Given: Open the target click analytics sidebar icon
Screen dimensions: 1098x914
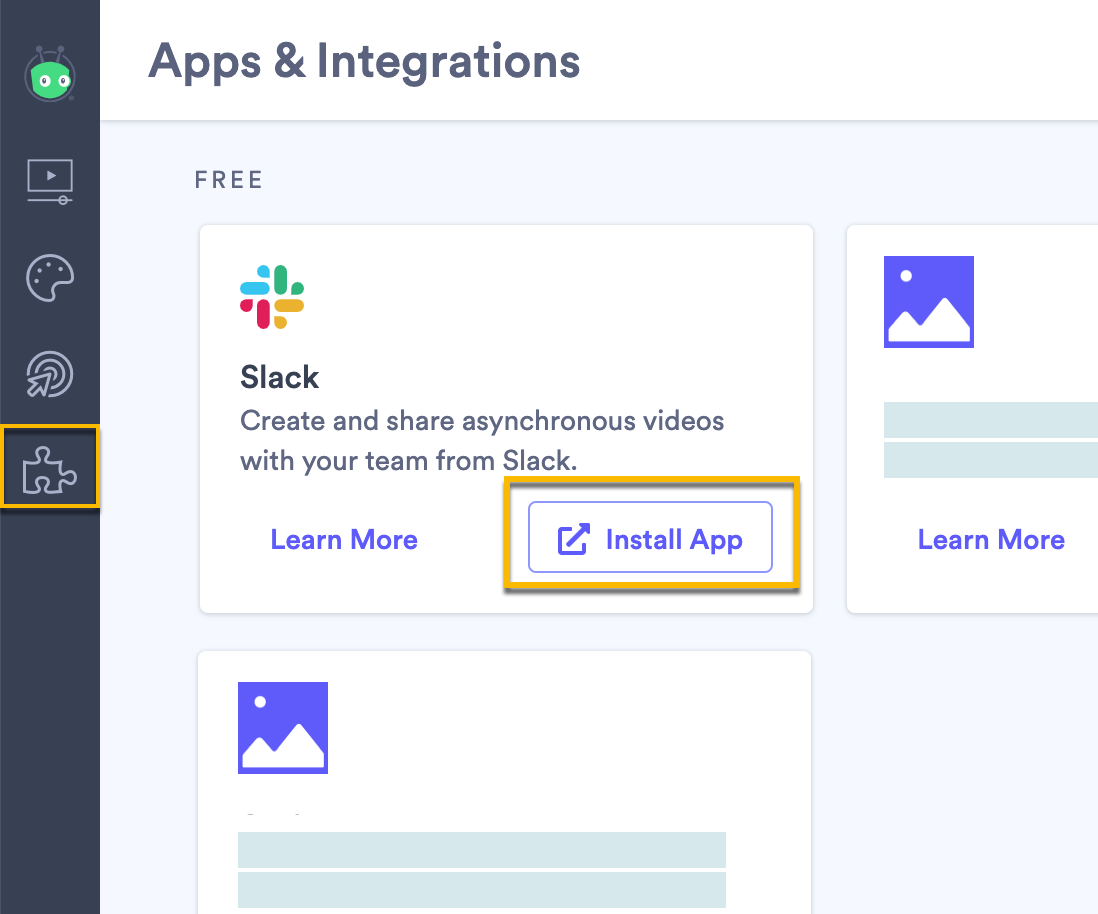Looking at the screenshot, I should (50, 375).
